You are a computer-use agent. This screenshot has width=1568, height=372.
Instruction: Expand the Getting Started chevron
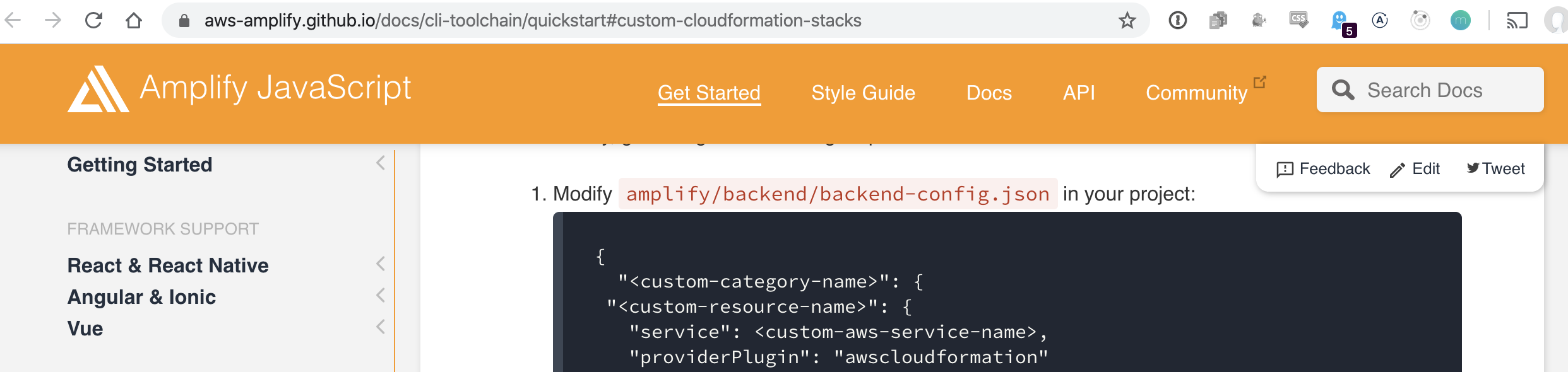click(381, 163)
